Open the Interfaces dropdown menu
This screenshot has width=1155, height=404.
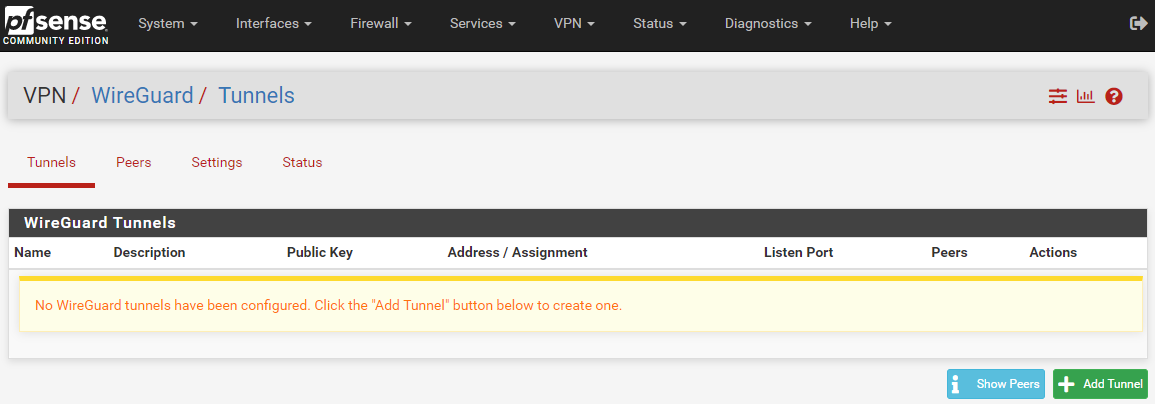point(274,24)
